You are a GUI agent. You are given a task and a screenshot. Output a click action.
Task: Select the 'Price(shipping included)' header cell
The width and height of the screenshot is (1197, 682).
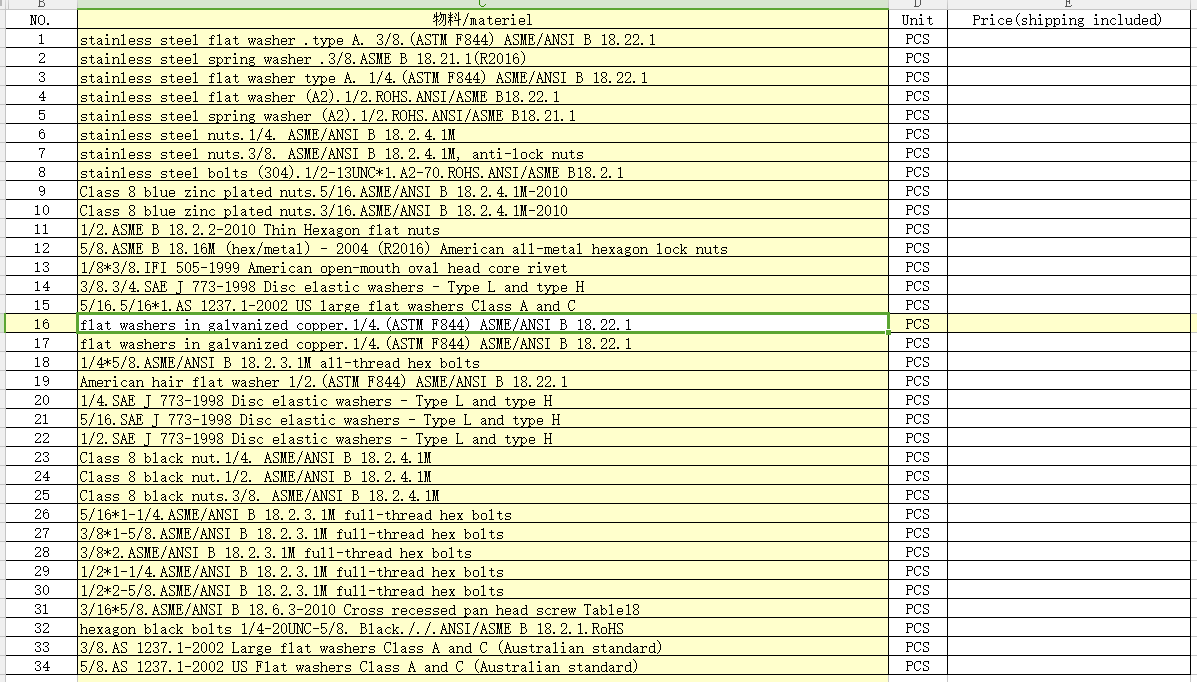[1067, 20]
